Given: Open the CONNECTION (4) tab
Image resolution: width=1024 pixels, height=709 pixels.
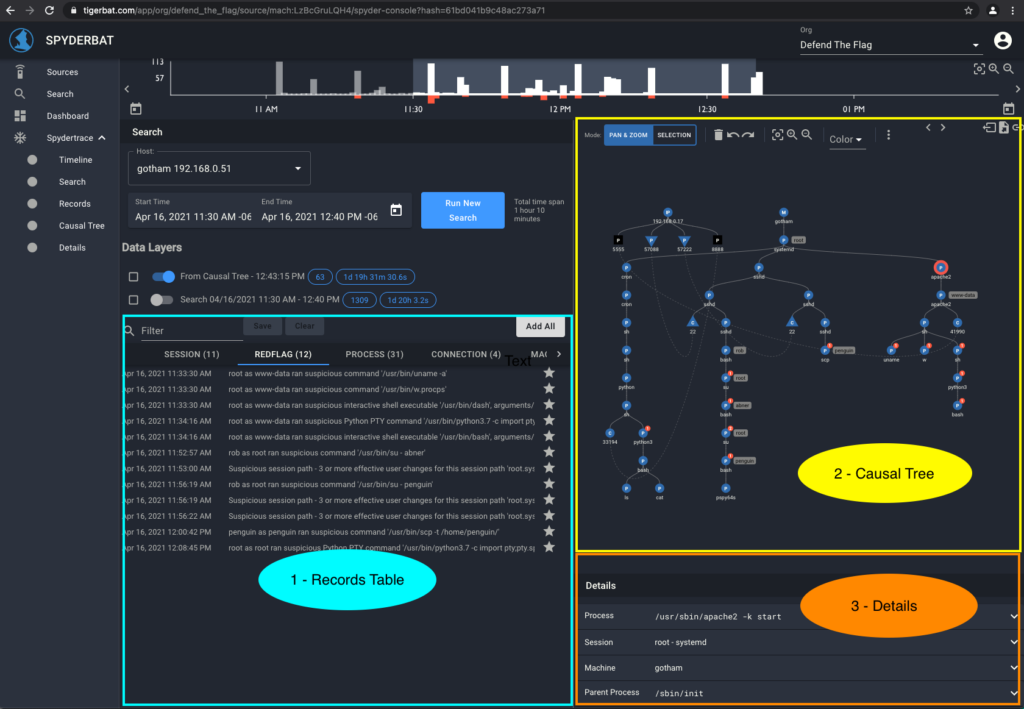Looking at the screenshot, I should click(x=466, y=354).
